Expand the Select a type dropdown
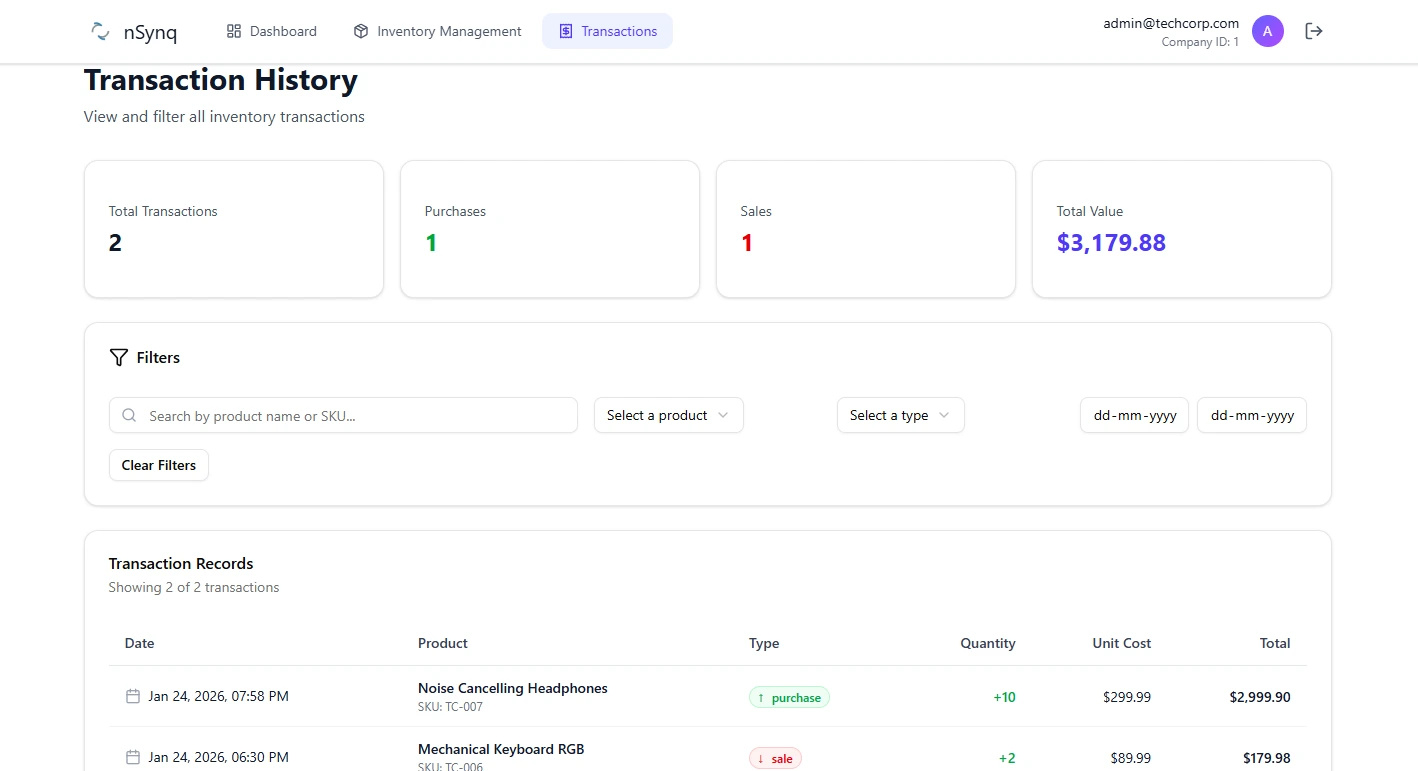The image size is (1418, 771). [900, 415]
